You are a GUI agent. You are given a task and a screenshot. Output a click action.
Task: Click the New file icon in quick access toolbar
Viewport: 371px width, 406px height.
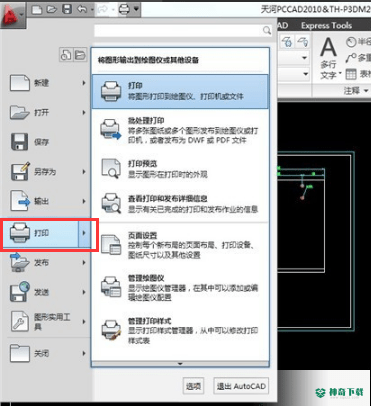(37, 9)
